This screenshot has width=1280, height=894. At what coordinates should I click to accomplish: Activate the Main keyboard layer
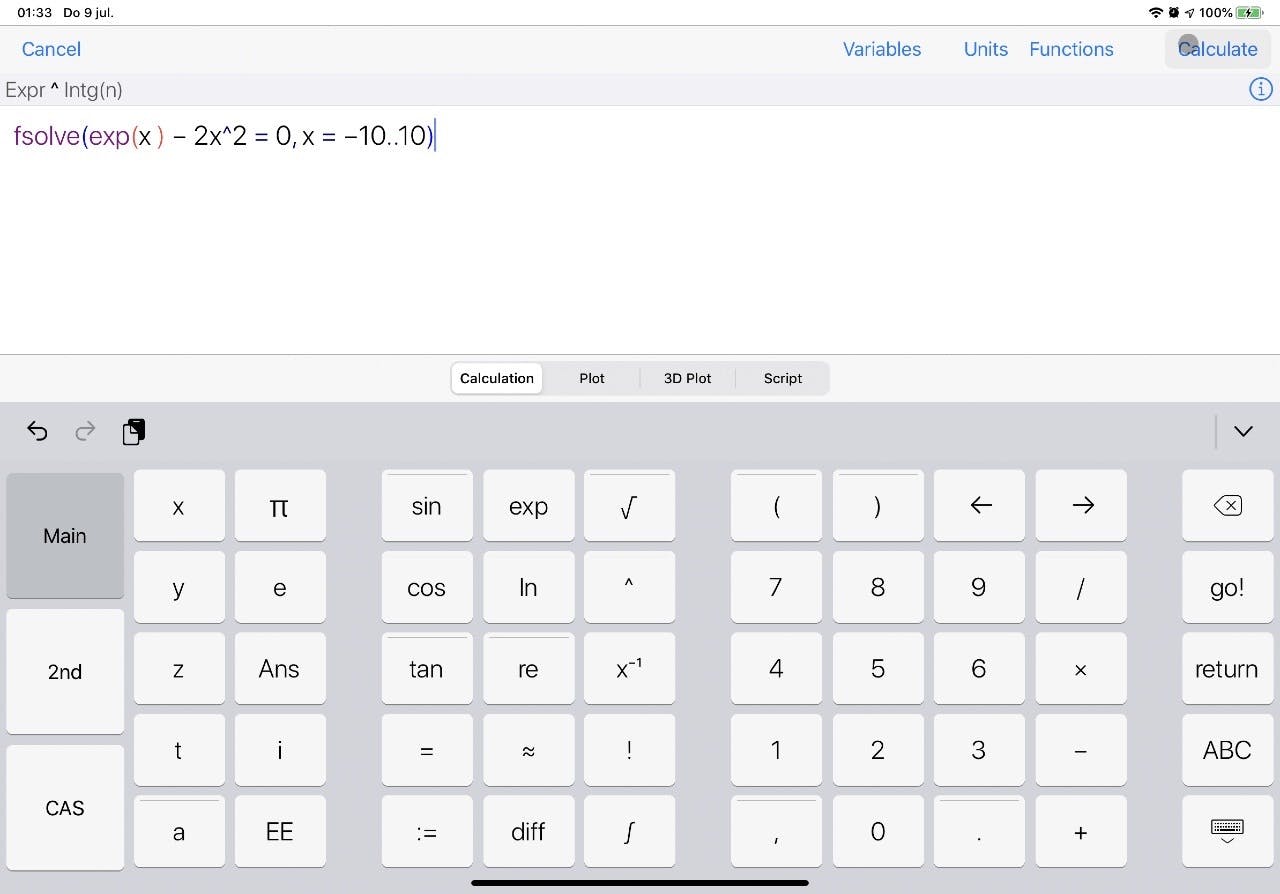(x=64, y=536)
